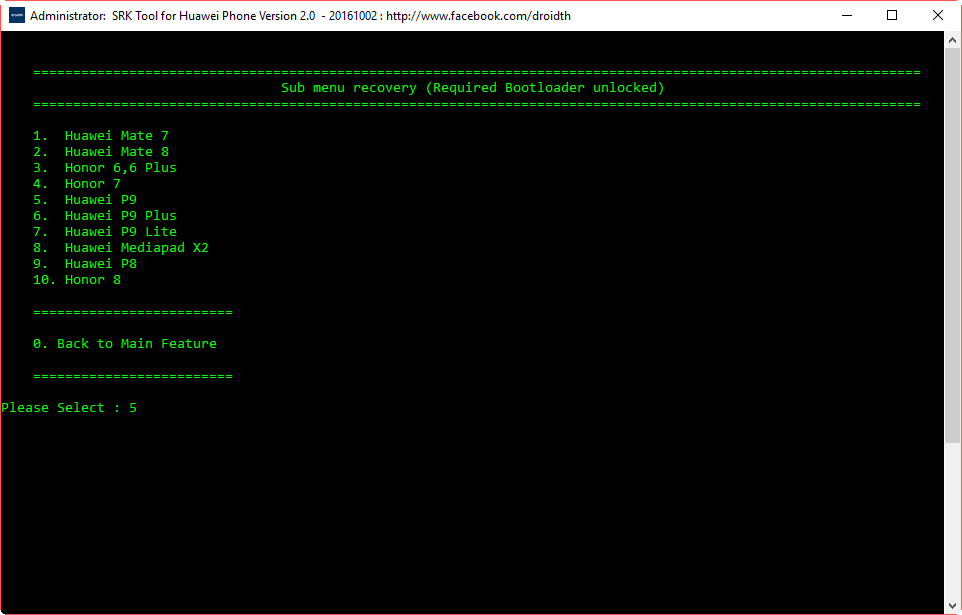The image size is (962, 615).
Task: Select the line '8. Huawei Mediapad X2'
Action: point(120,247)
